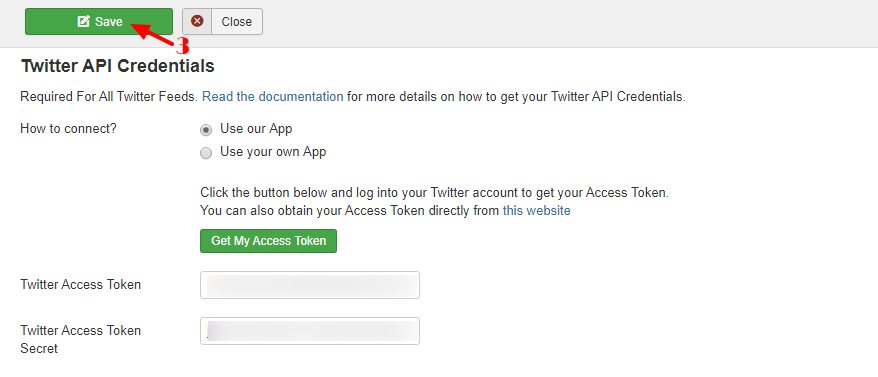Open the Read the documentation link
The height and width of the screenshot is (377, 878).
click(273, 96)
